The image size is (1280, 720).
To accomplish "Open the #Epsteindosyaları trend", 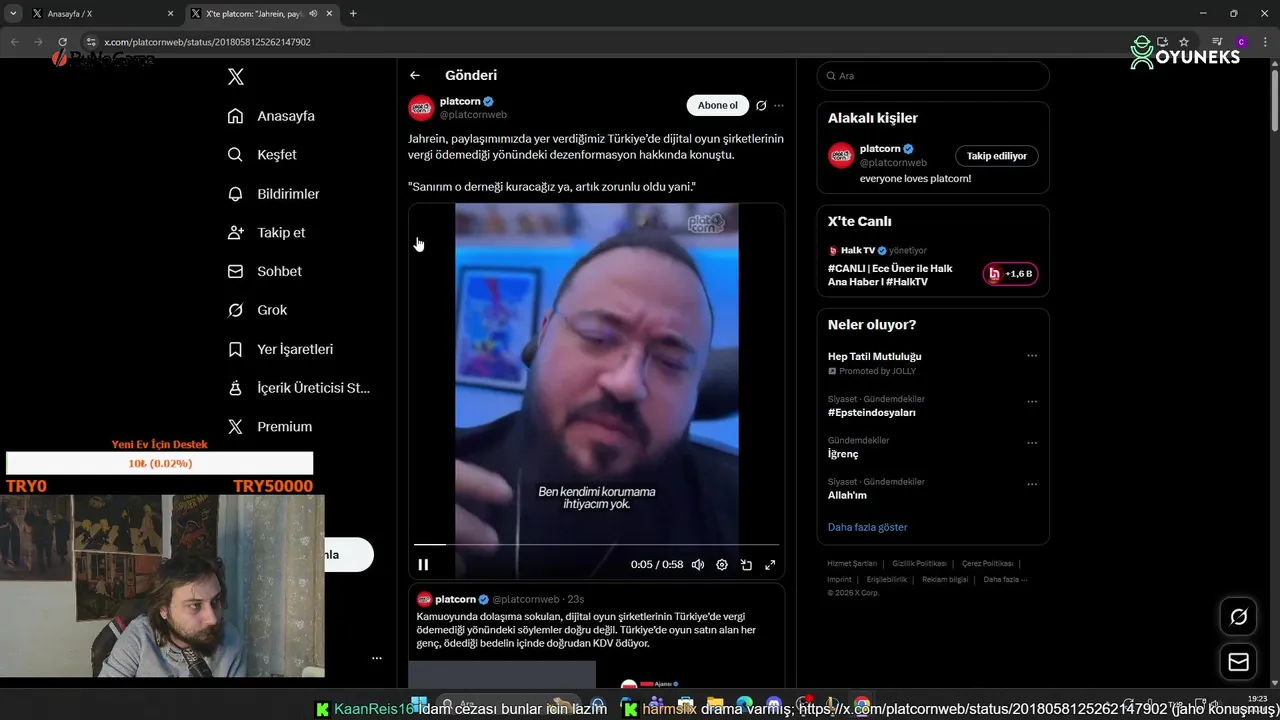I will (871, 412).
